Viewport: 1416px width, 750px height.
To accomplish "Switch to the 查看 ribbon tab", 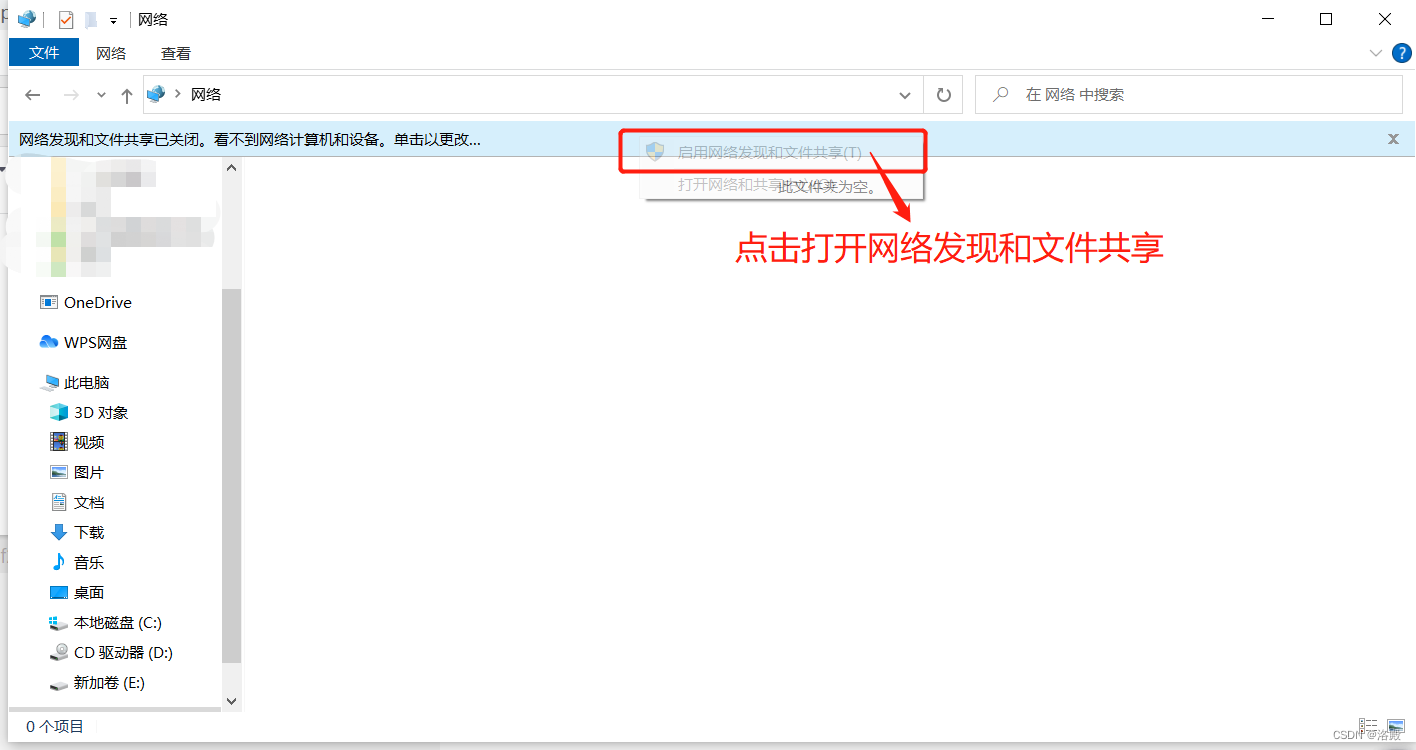I will click(176, 53).
